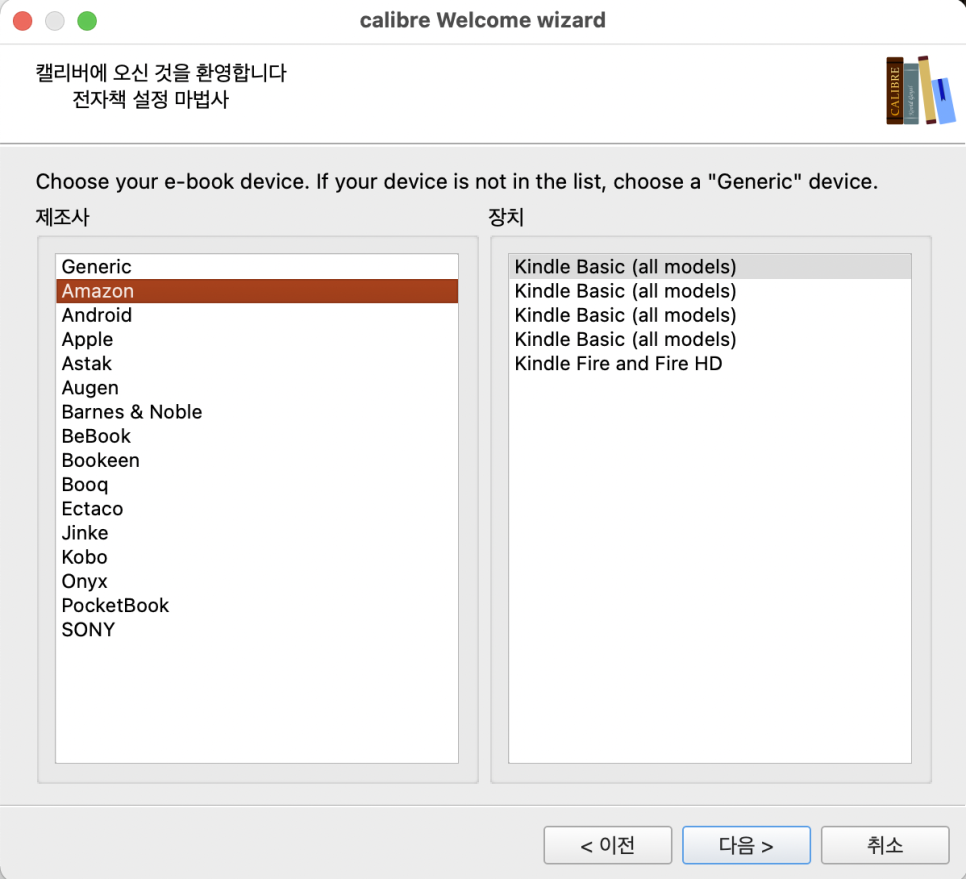This screenshot has height=879, width=966.
Task: Pick BeBook from the list
Action: point(257,436)
